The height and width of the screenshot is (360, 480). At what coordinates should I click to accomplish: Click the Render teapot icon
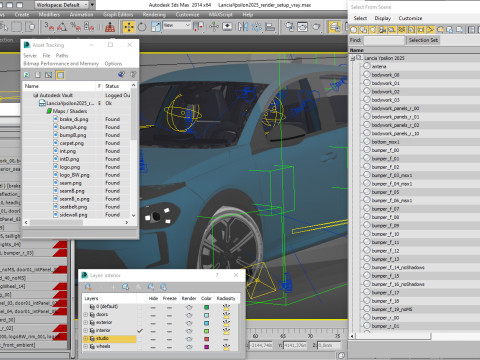click(316, 27)
